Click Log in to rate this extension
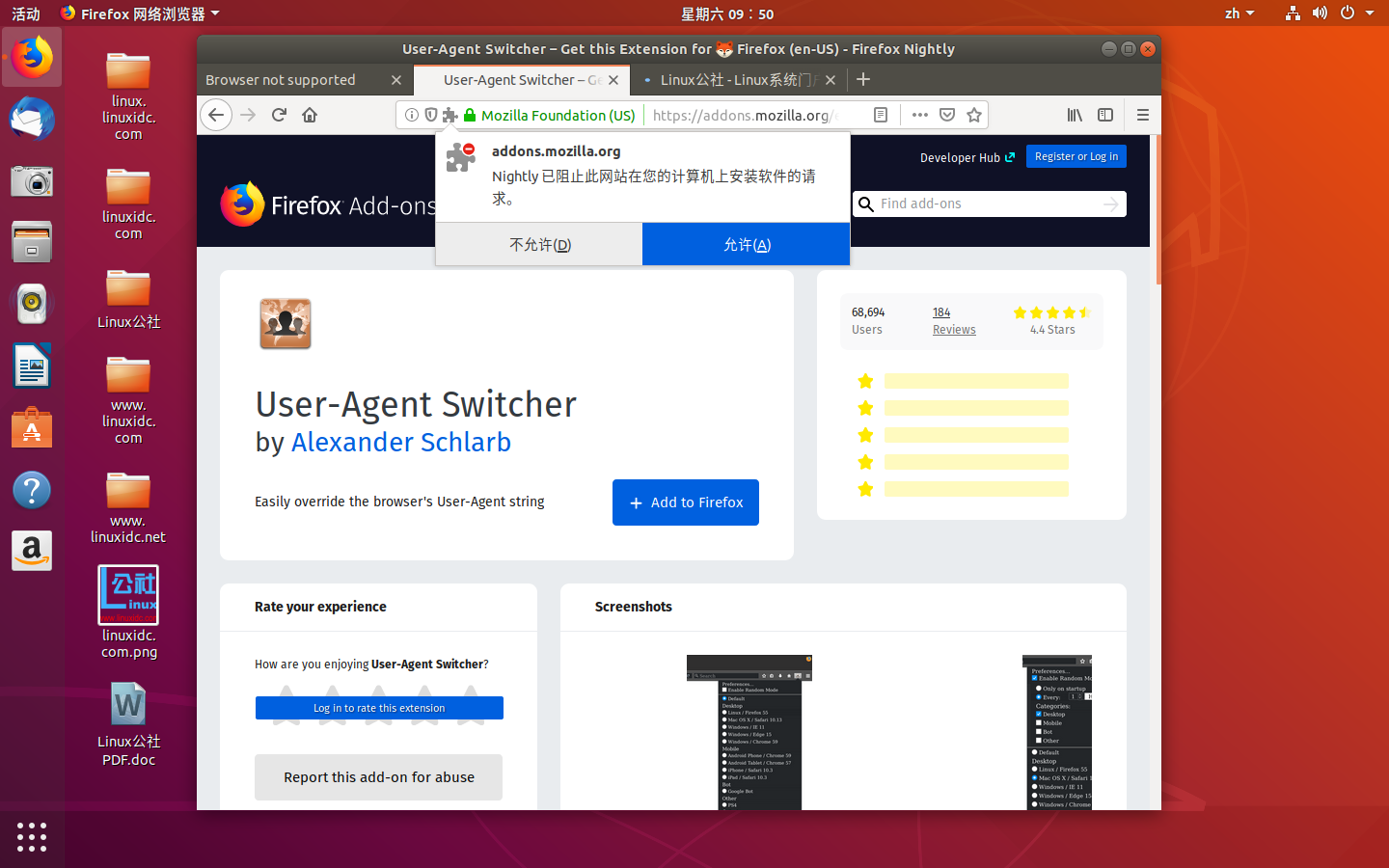This screenshot has height=868, width=1389. tap(379, 708)
